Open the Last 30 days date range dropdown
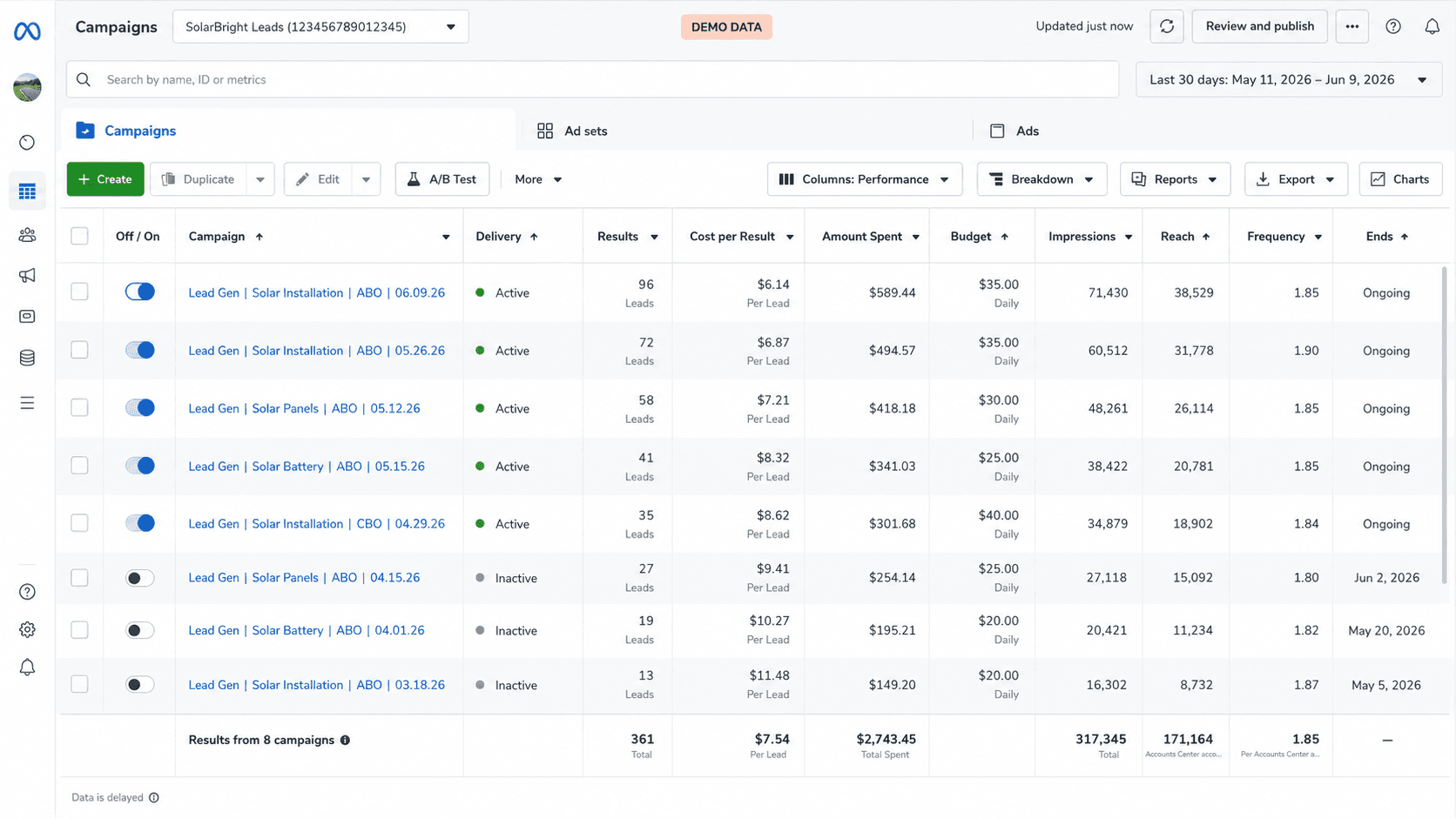 click(1288, 80)
